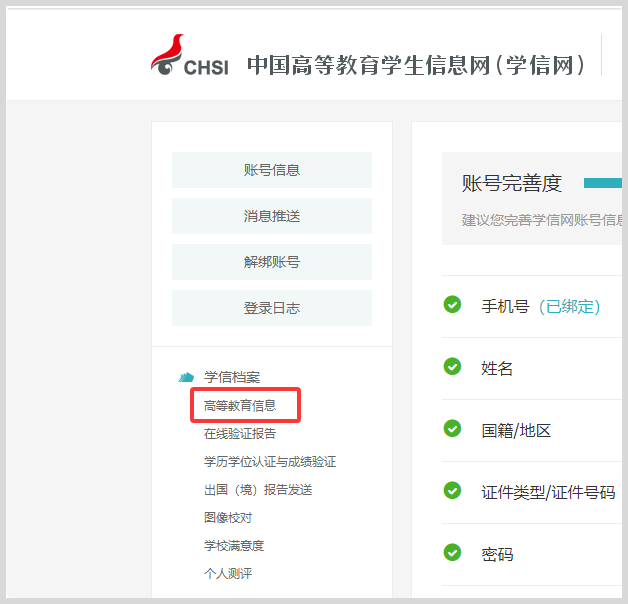Click the 证件类型/证件号码 row label

click(x=548, y=493)
